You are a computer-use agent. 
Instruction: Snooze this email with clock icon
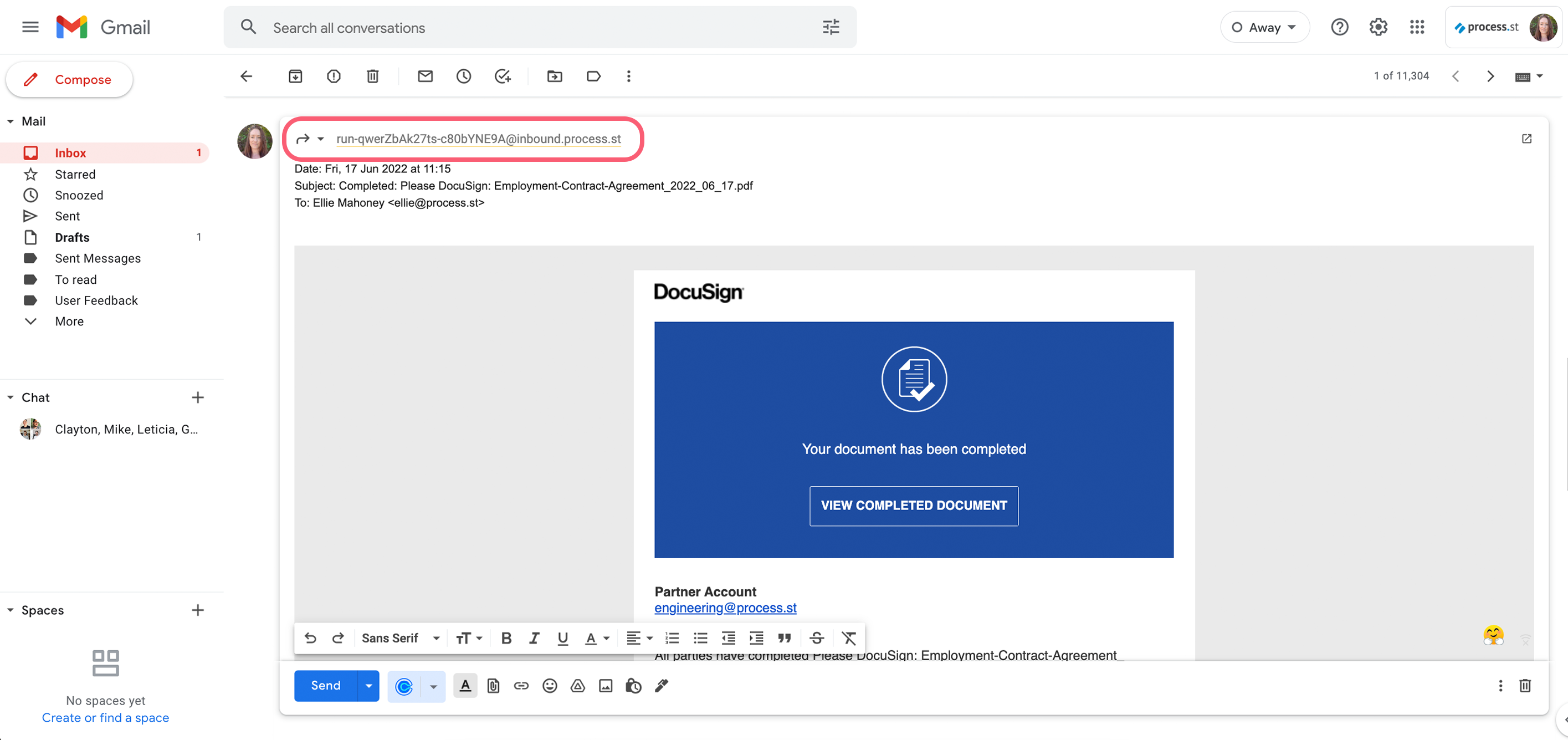[464, 76]
